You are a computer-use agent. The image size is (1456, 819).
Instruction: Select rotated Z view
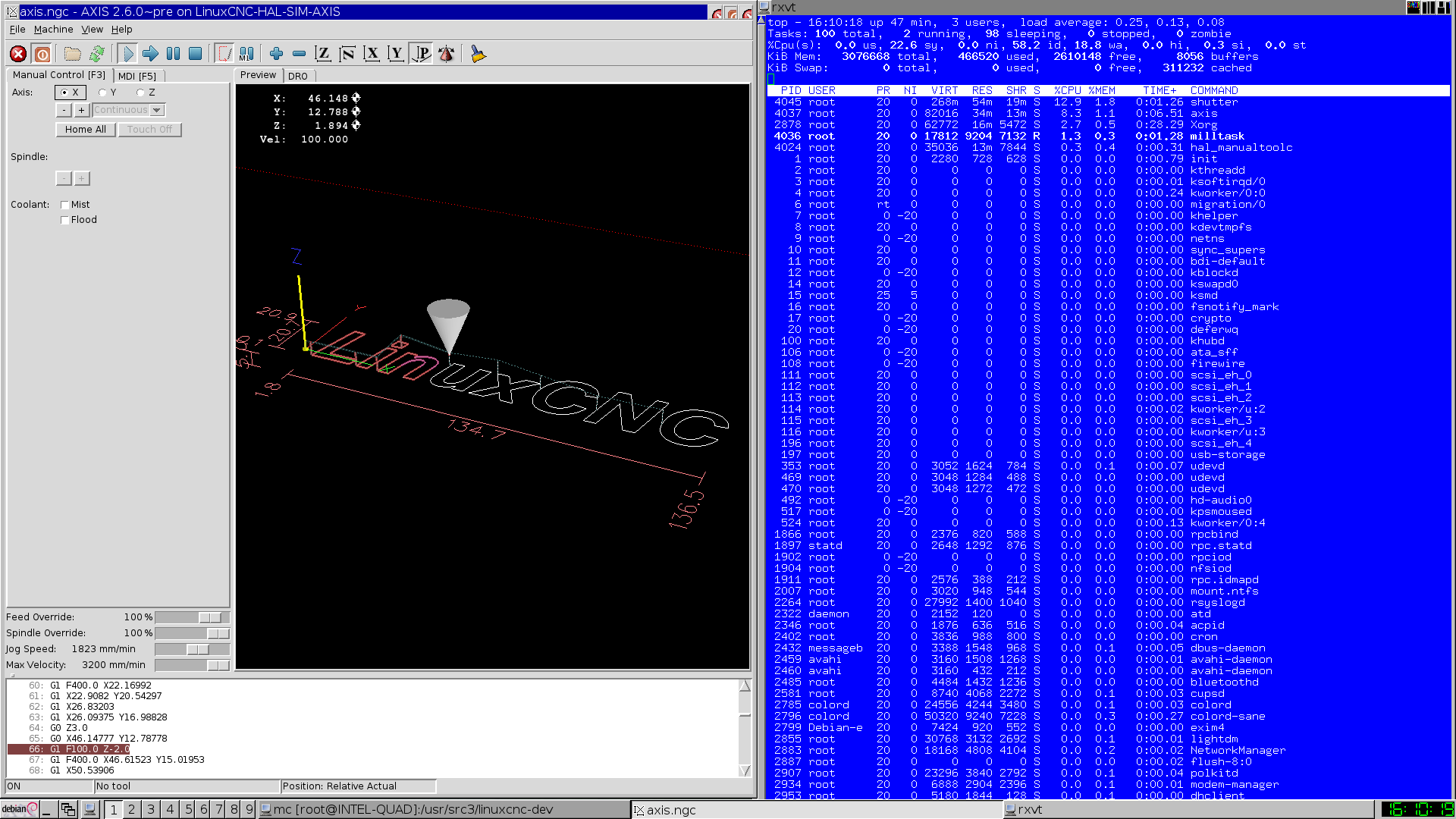coord(347,54)
